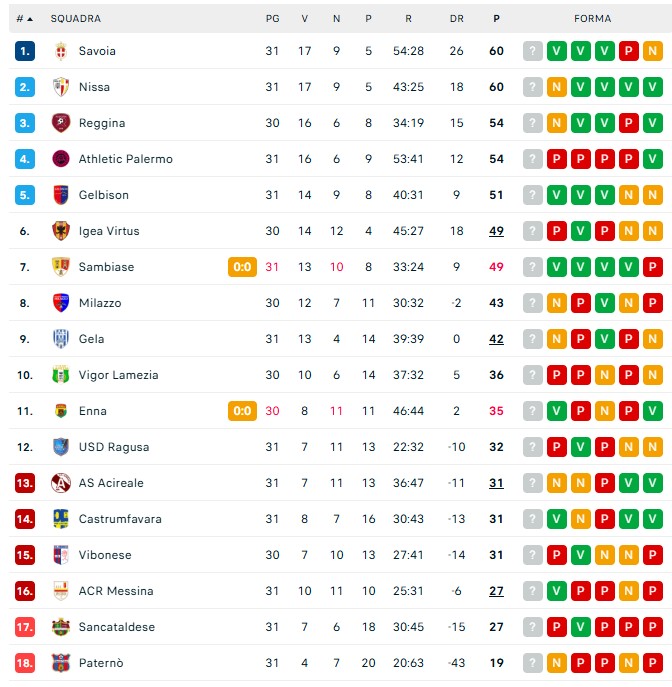Click Savoia's red P loss form badge

(x=629, y=51)
